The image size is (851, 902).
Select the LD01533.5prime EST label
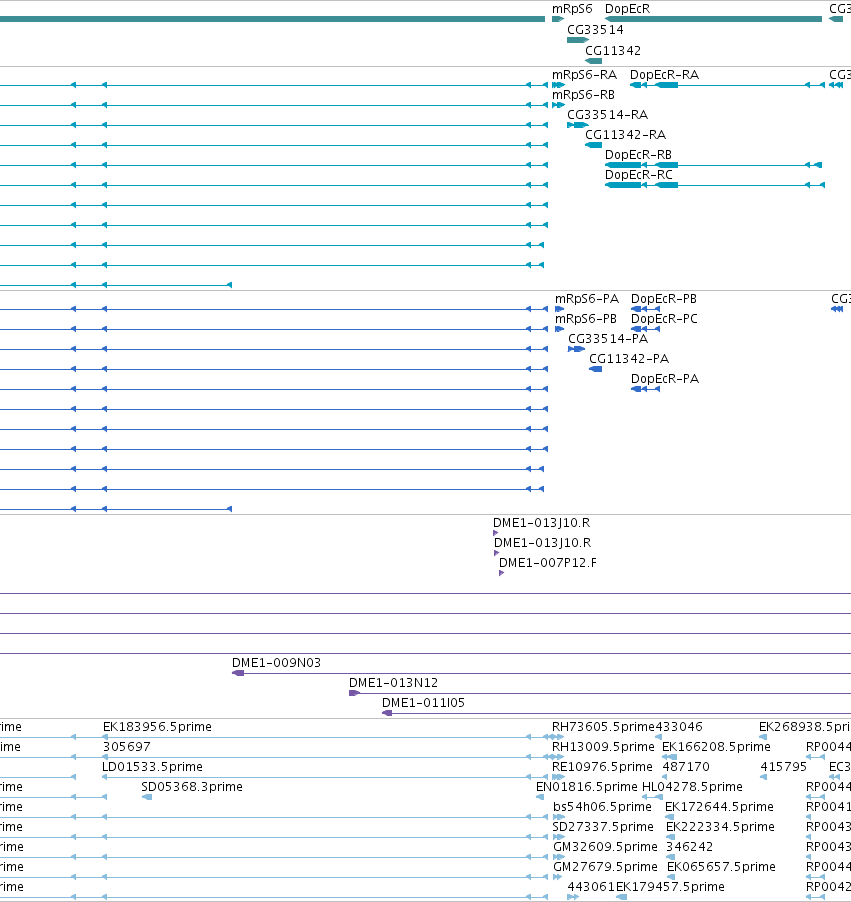click(x=152, y=767)
